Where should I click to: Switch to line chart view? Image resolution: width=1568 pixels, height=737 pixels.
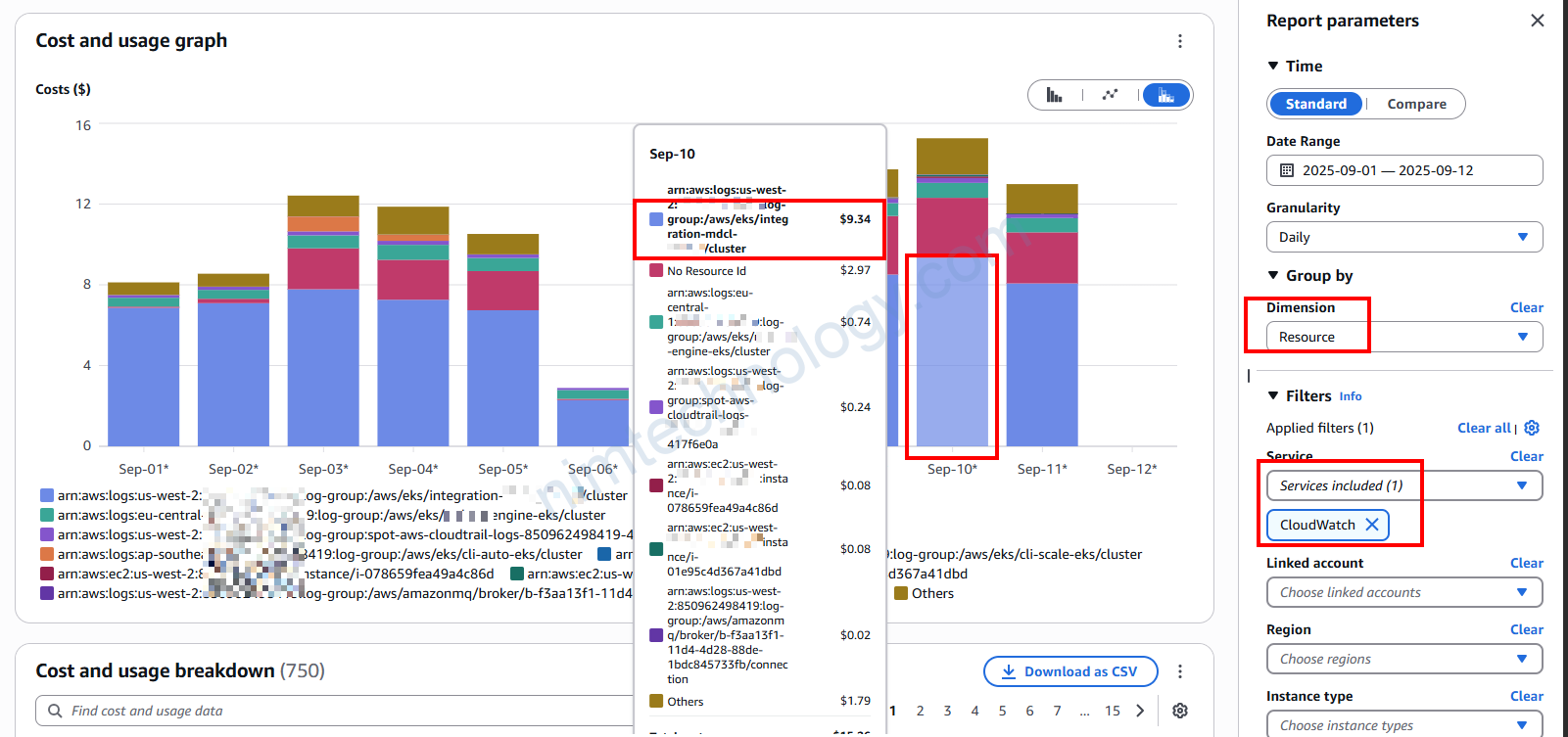coord(1110,95)
